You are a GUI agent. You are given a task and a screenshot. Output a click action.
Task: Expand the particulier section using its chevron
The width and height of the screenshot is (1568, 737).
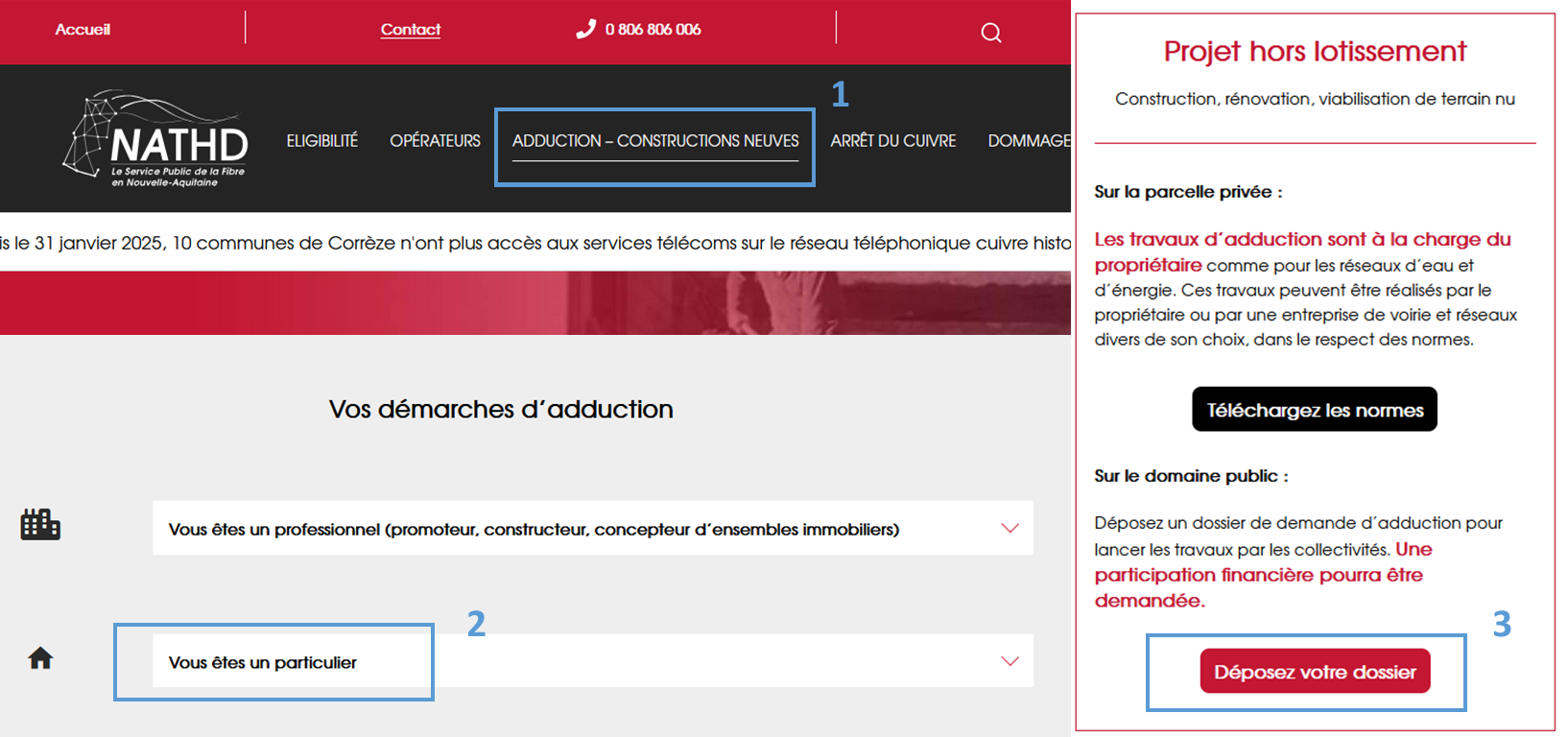point(1010,661)
